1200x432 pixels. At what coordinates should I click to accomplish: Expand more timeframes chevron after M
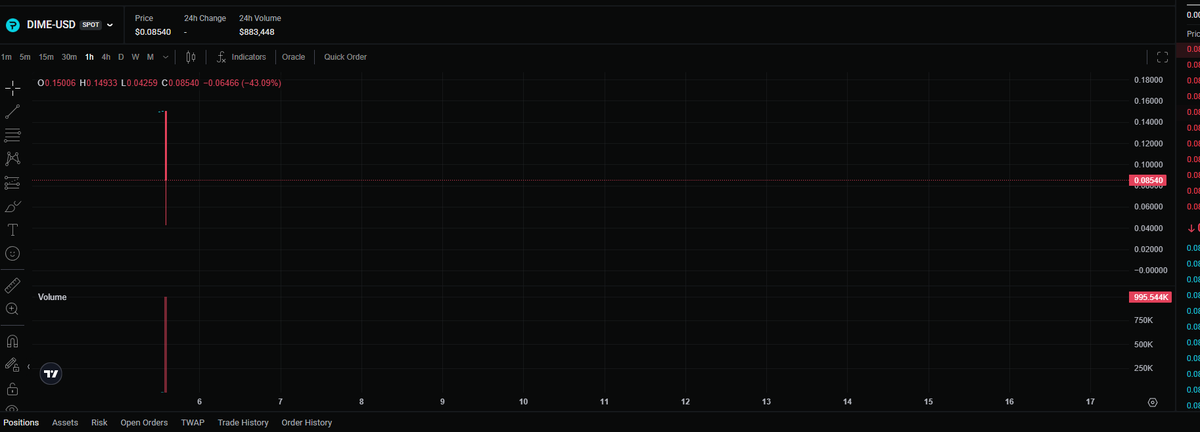[x=165, y=57]
